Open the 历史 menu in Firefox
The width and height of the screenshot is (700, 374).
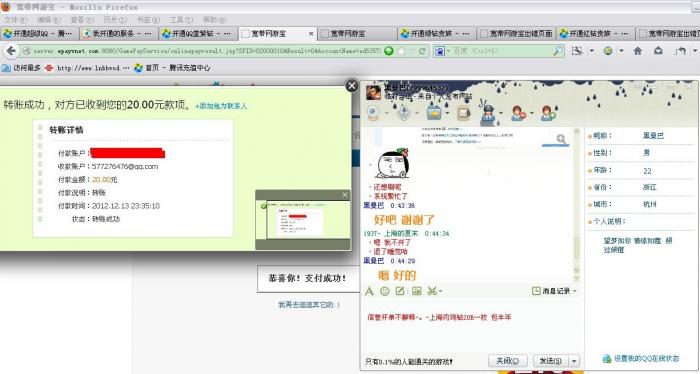[x=115, y=20]
